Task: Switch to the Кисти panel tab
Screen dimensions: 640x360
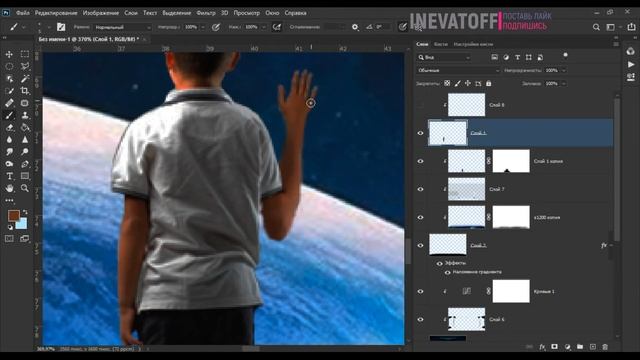Action: point(440,44)
